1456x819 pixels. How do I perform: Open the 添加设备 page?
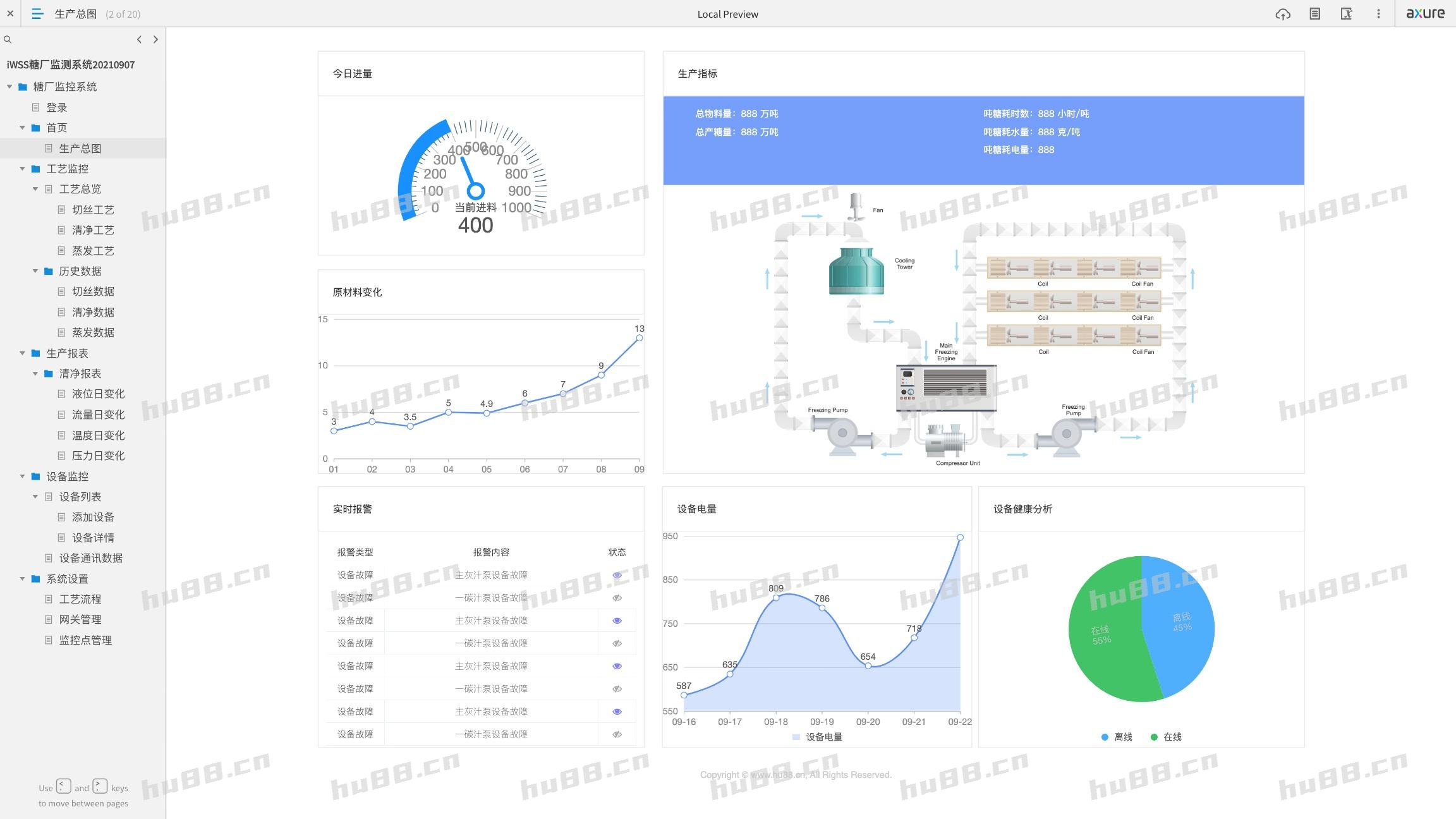coord(93,517)
